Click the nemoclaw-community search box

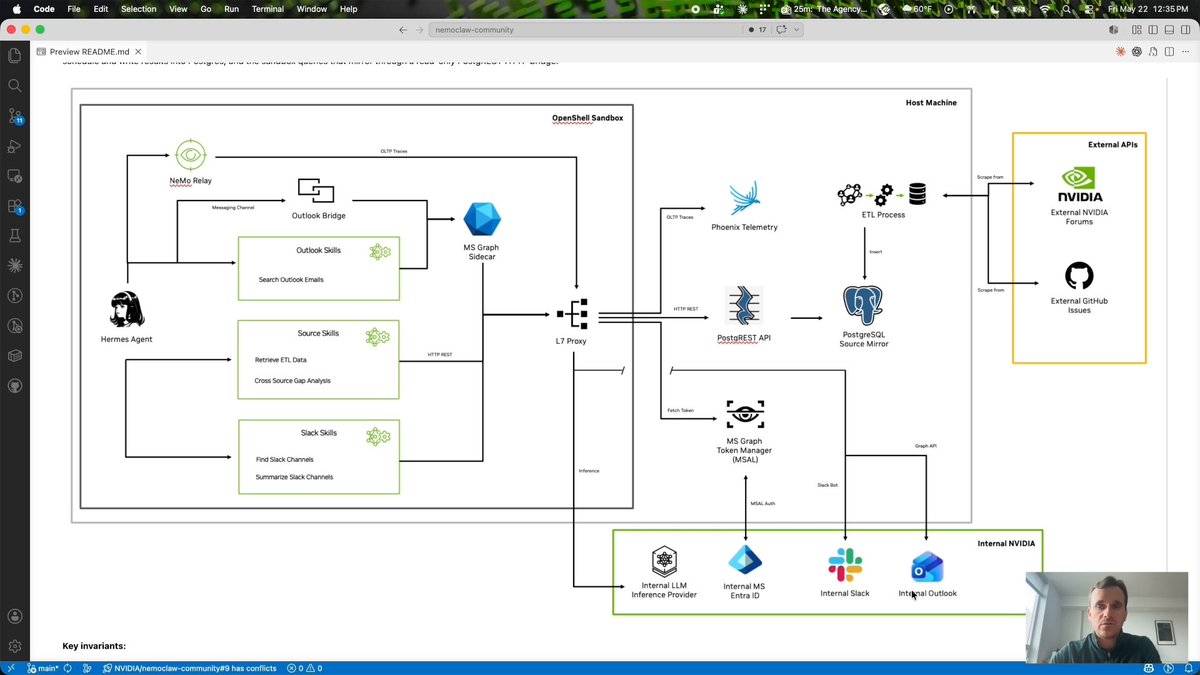click(585, 30)
